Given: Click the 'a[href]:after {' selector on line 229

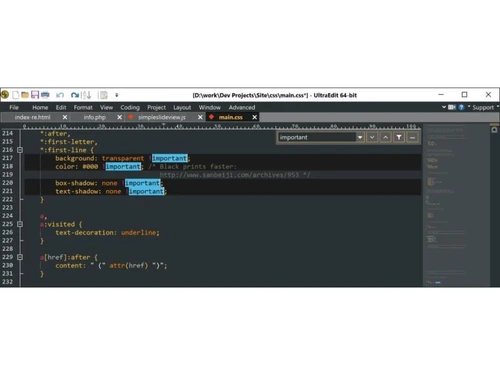Looking at the screenshot, I should tap(69, 257).
